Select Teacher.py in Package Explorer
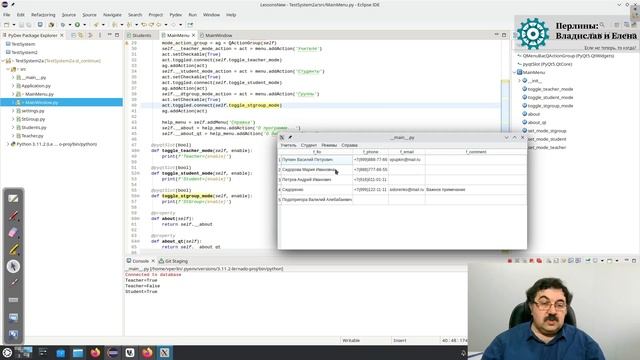This screenshot has height=360, width=640. click(x=32, y=136)
